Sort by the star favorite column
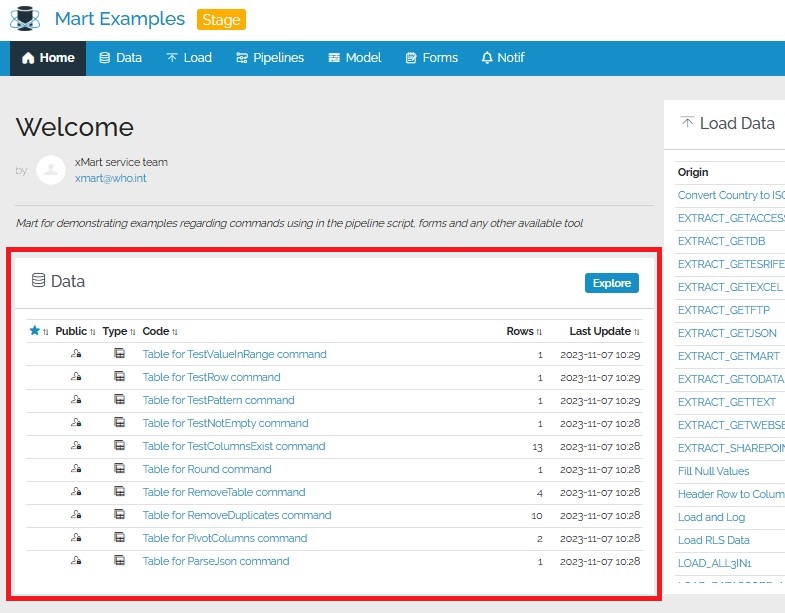Screen dimensions: 785x613 click(39, 331)
